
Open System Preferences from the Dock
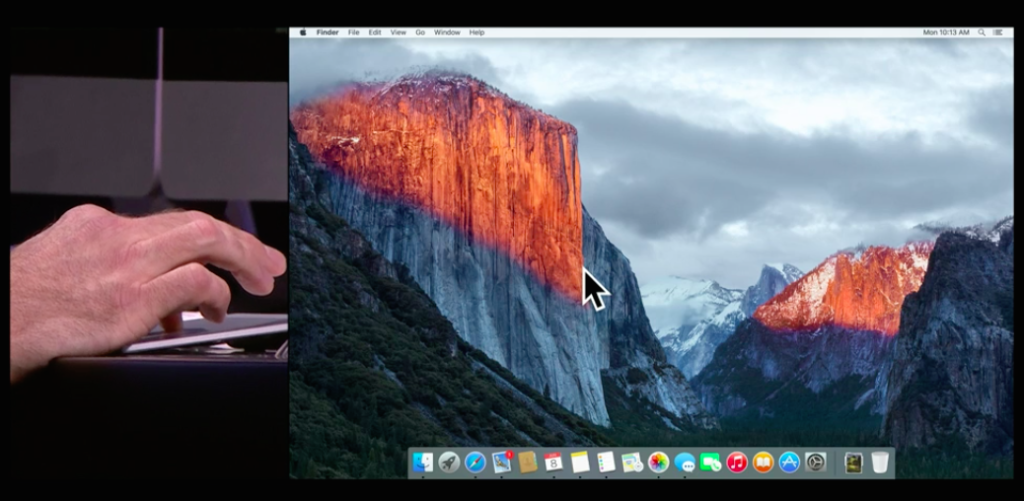[816, 462]
